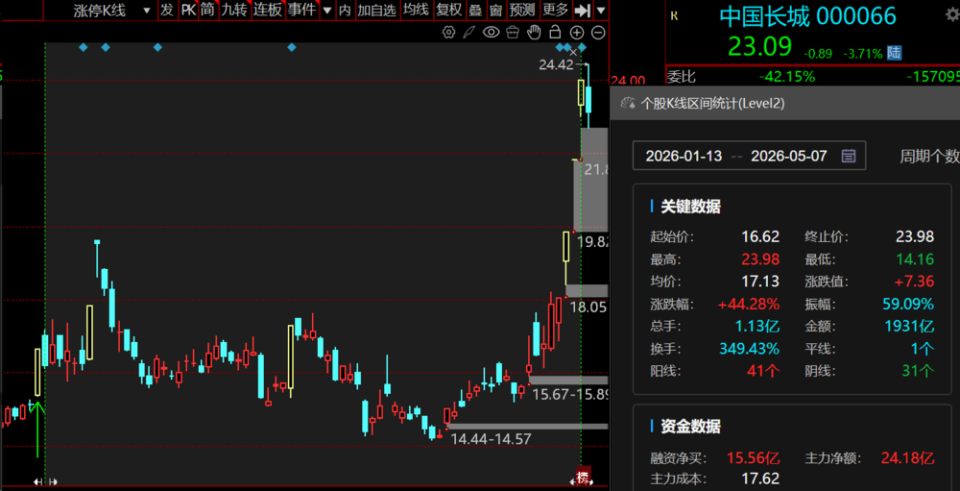Image resolution: width=960 pixels, height=491 pixels.
Task: Click the 叠 overlay button
Action: tap(475, 10)
